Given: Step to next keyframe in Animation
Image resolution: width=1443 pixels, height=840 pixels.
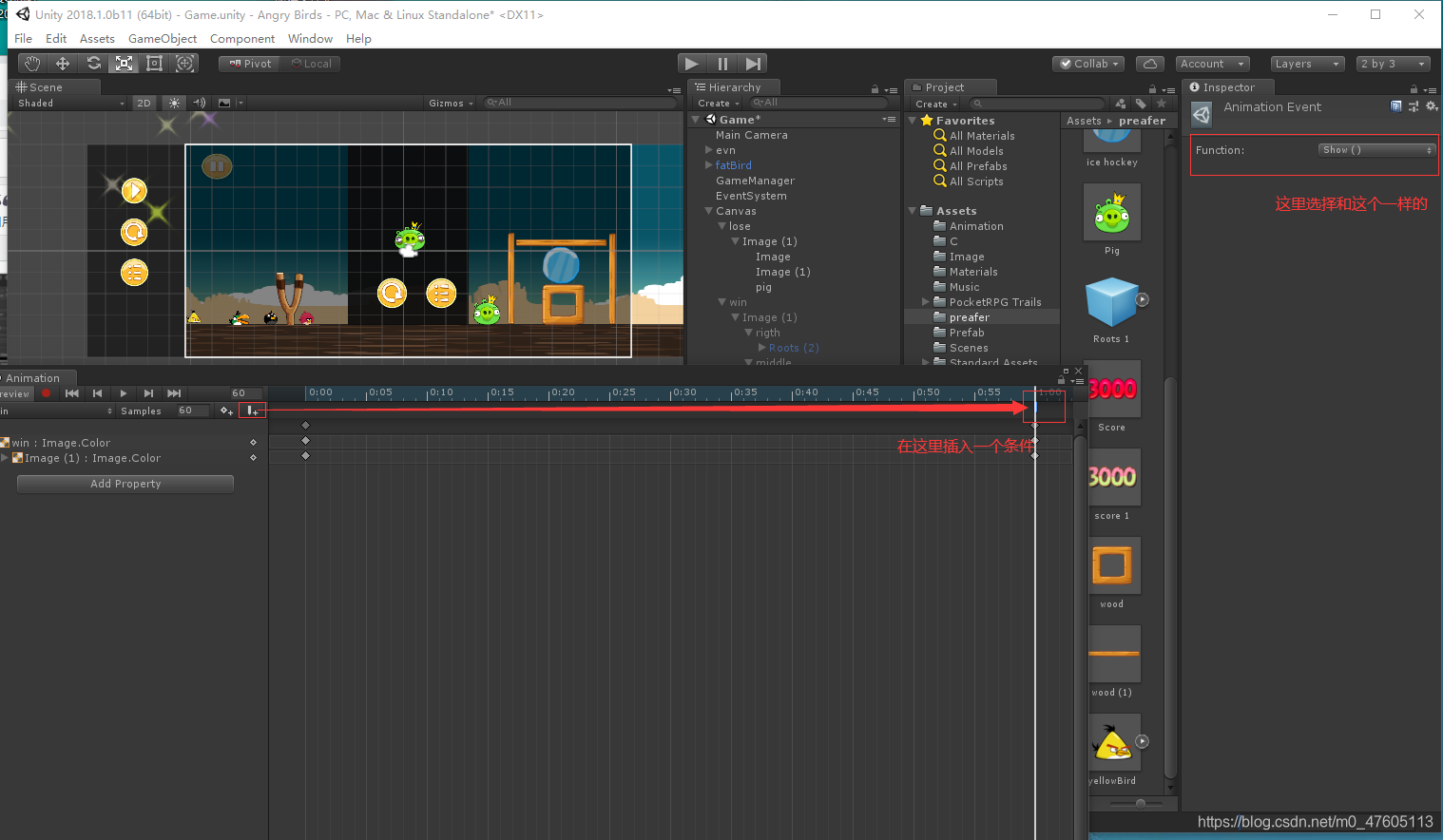Looking at the screenshot, I should point(148,393).
